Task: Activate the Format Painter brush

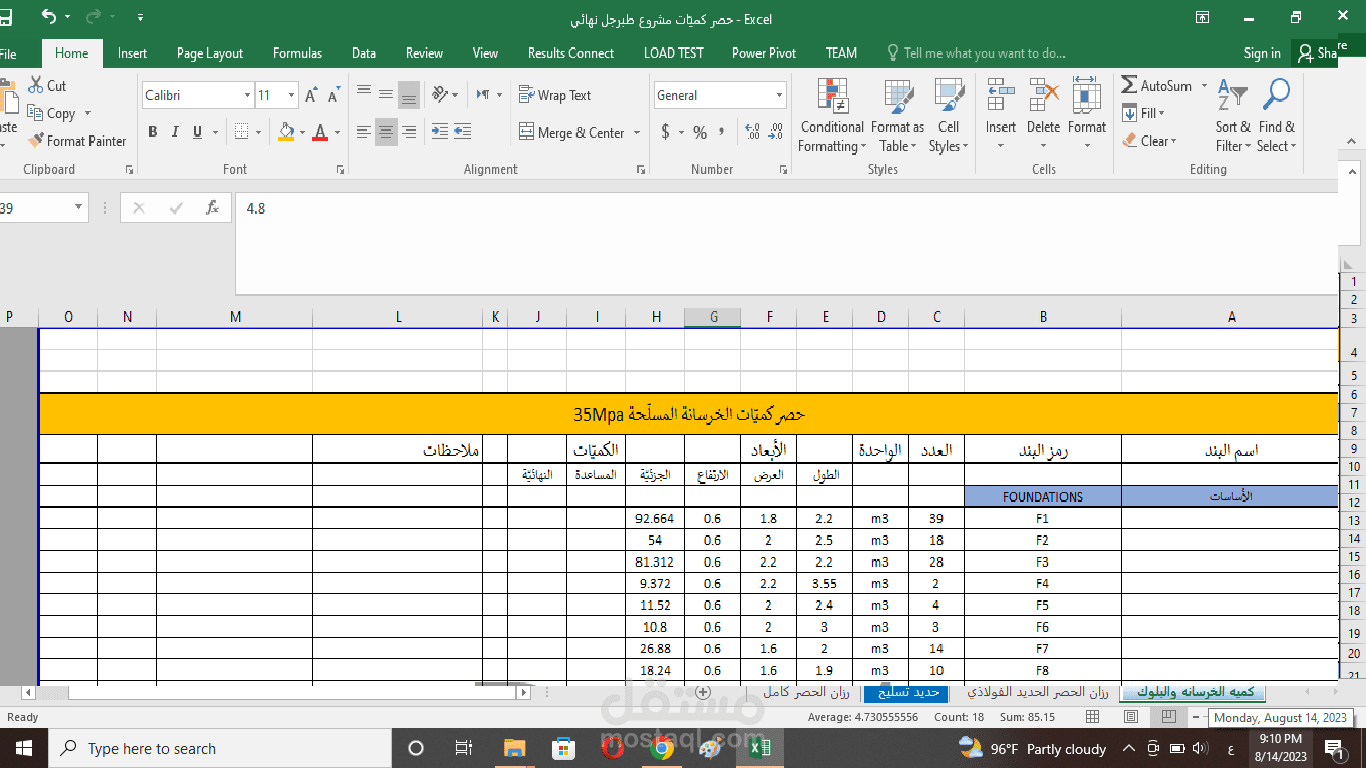Action: pos(36,141)
